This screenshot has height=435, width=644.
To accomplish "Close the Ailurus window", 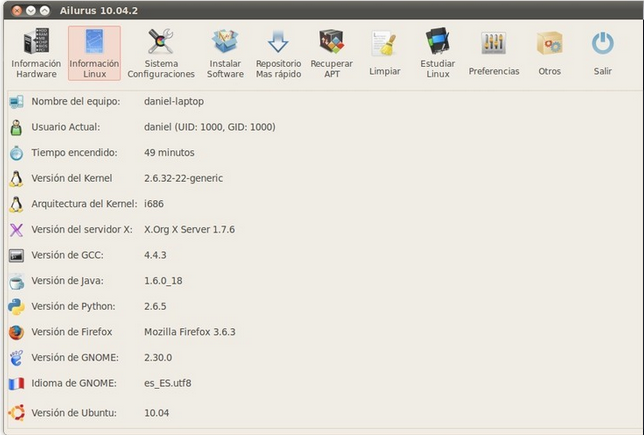I will click(17, 10).
